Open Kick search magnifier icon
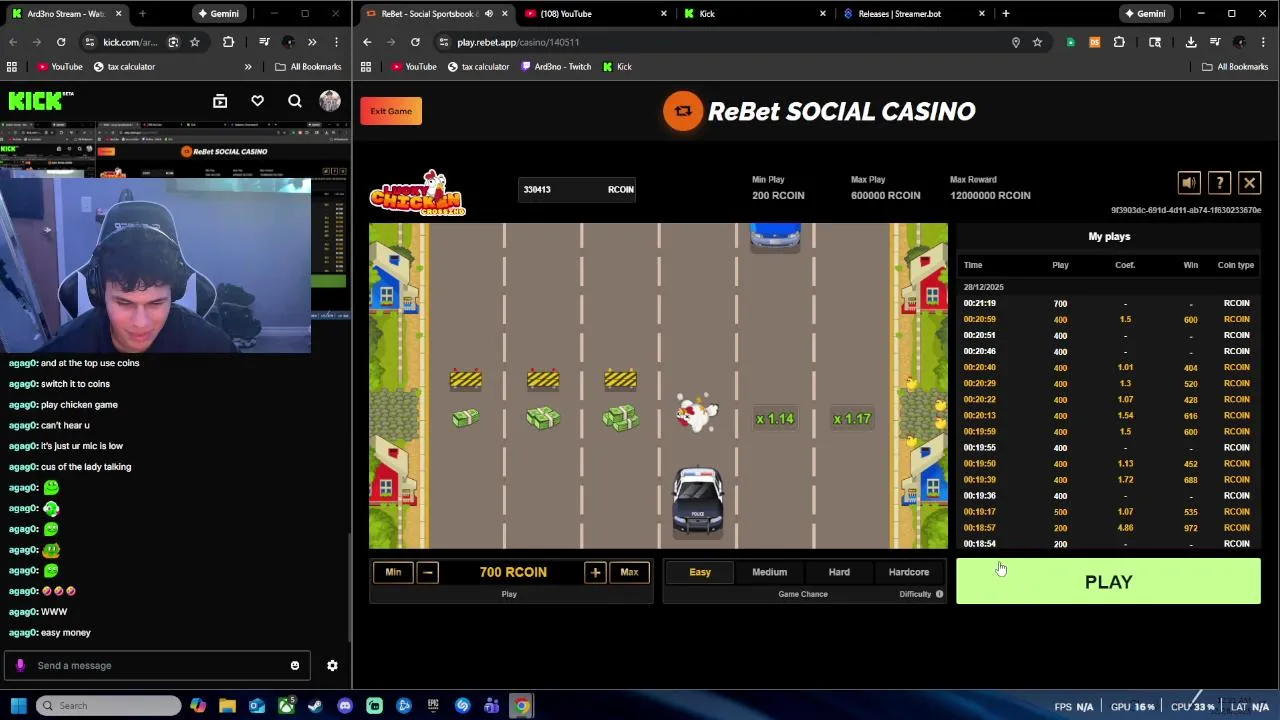This screenshot has width=1280, height=720. pyautogui.click(x=295, y=101)
